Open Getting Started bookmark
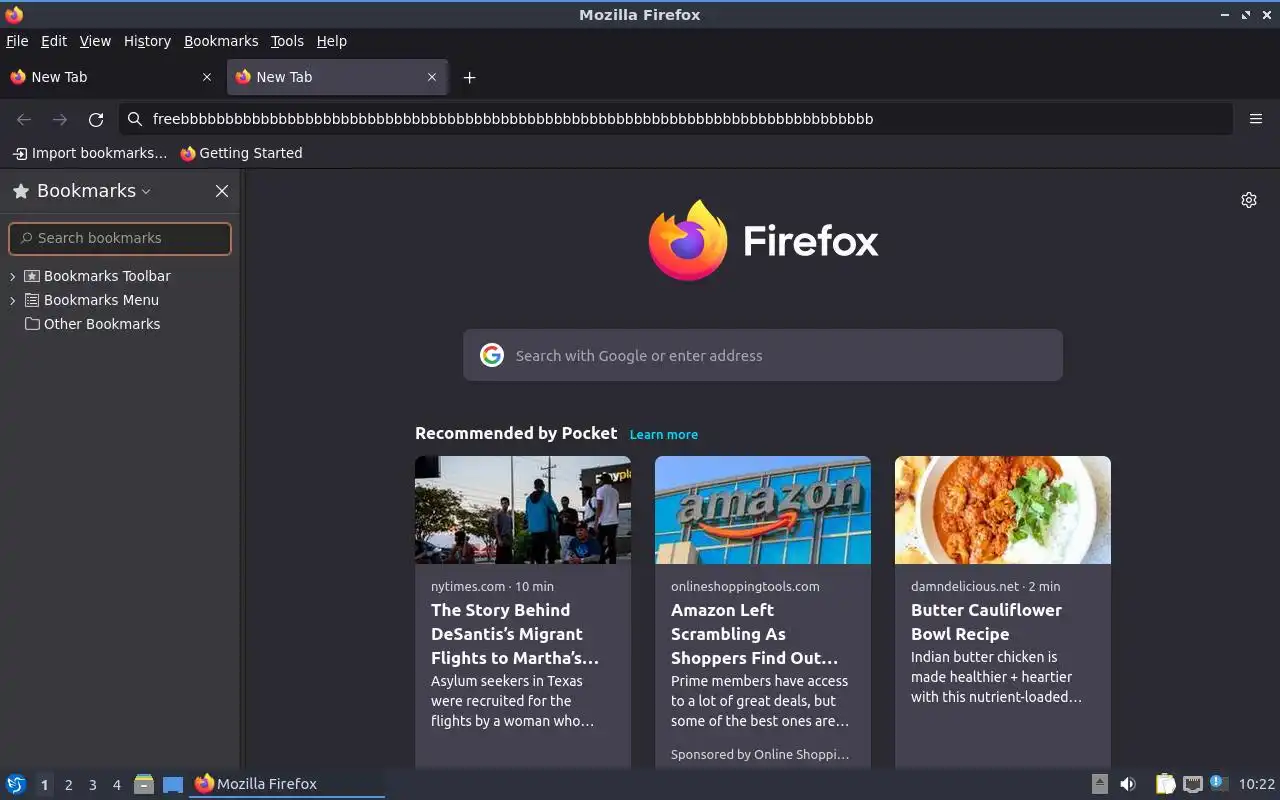The image size is (1280, 800). point(241,153)
